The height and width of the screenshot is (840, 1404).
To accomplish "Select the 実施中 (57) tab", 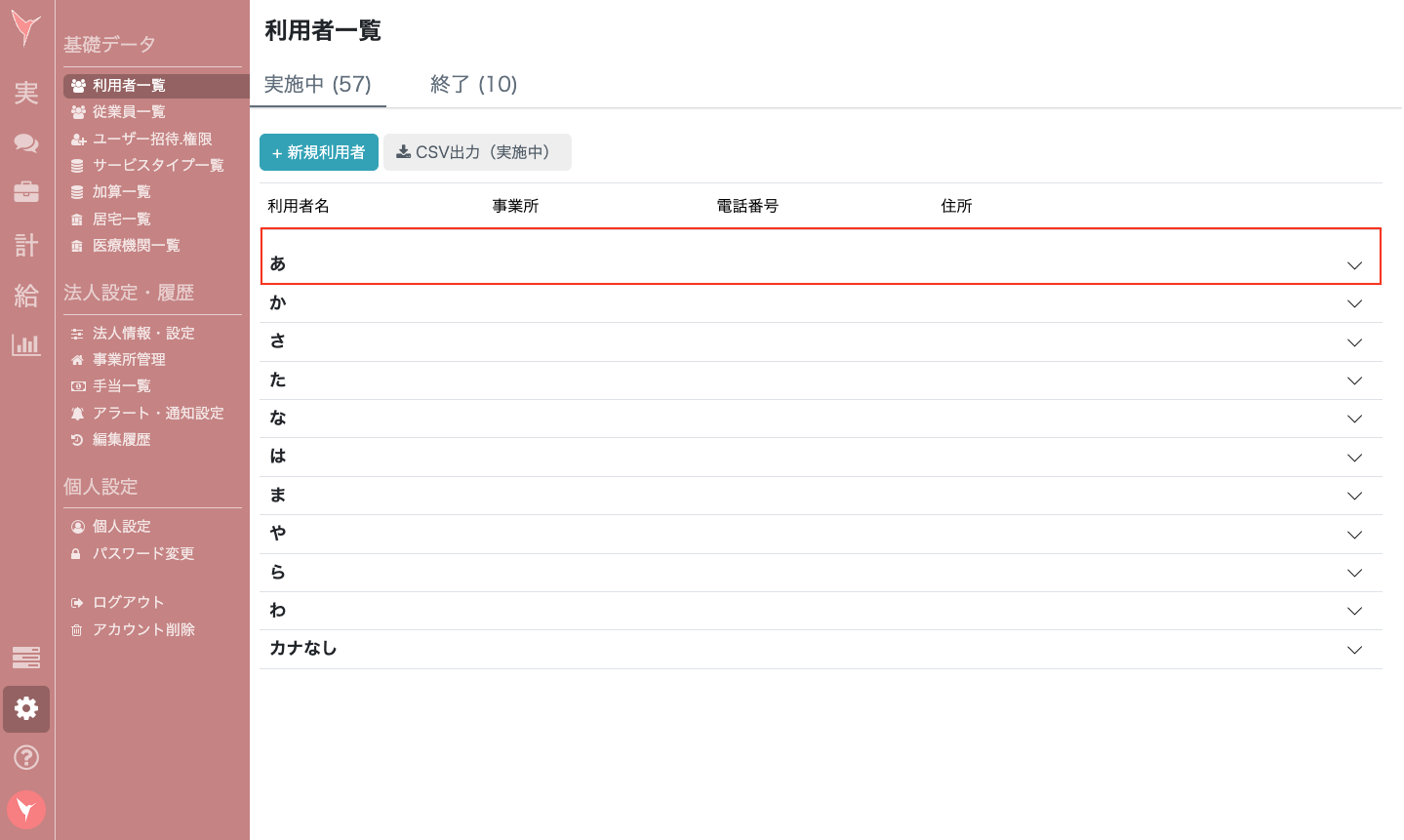I will [318, 85].
